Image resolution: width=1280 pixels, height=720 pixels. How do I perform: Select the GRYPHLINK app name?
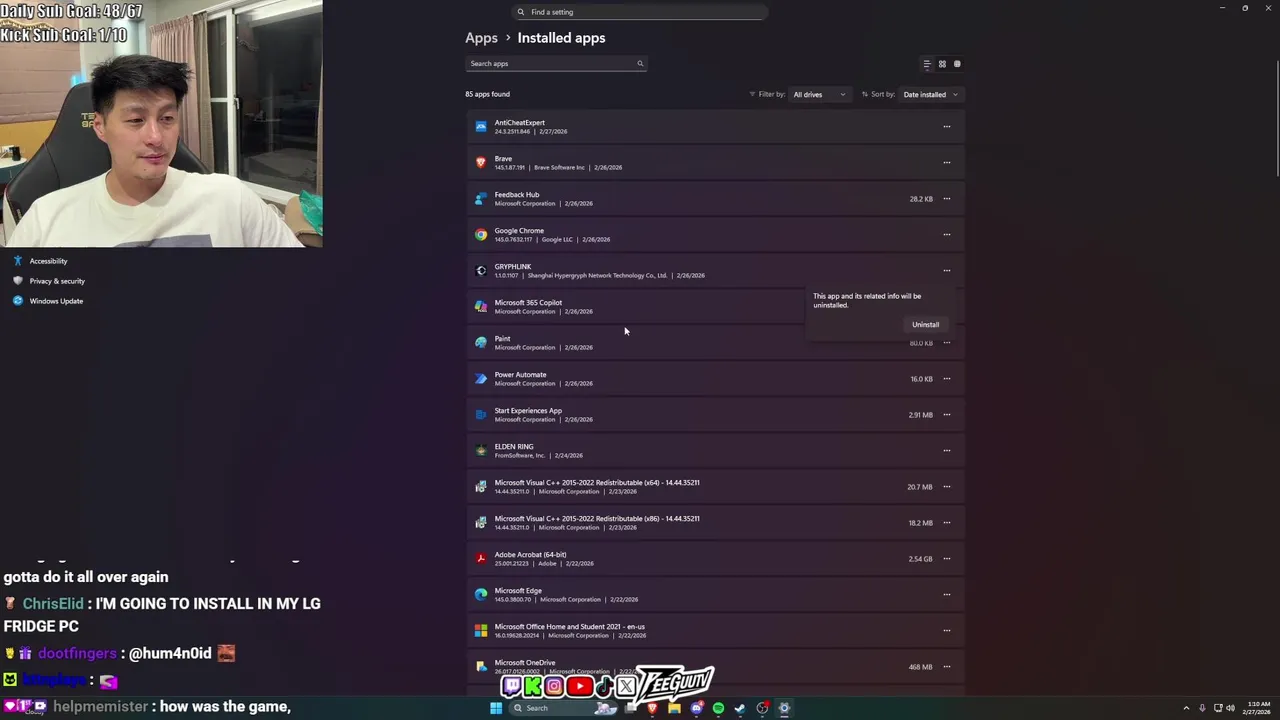(x=513, y=267)
